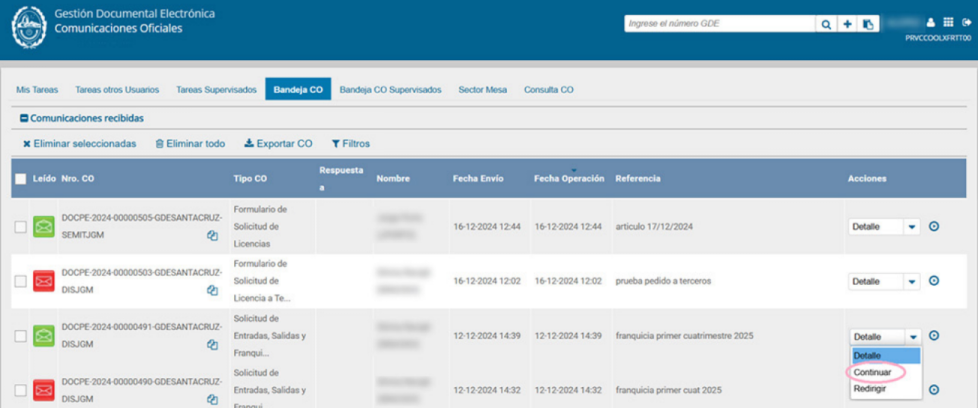Click the plus icon beside the search box

[845, 23]
